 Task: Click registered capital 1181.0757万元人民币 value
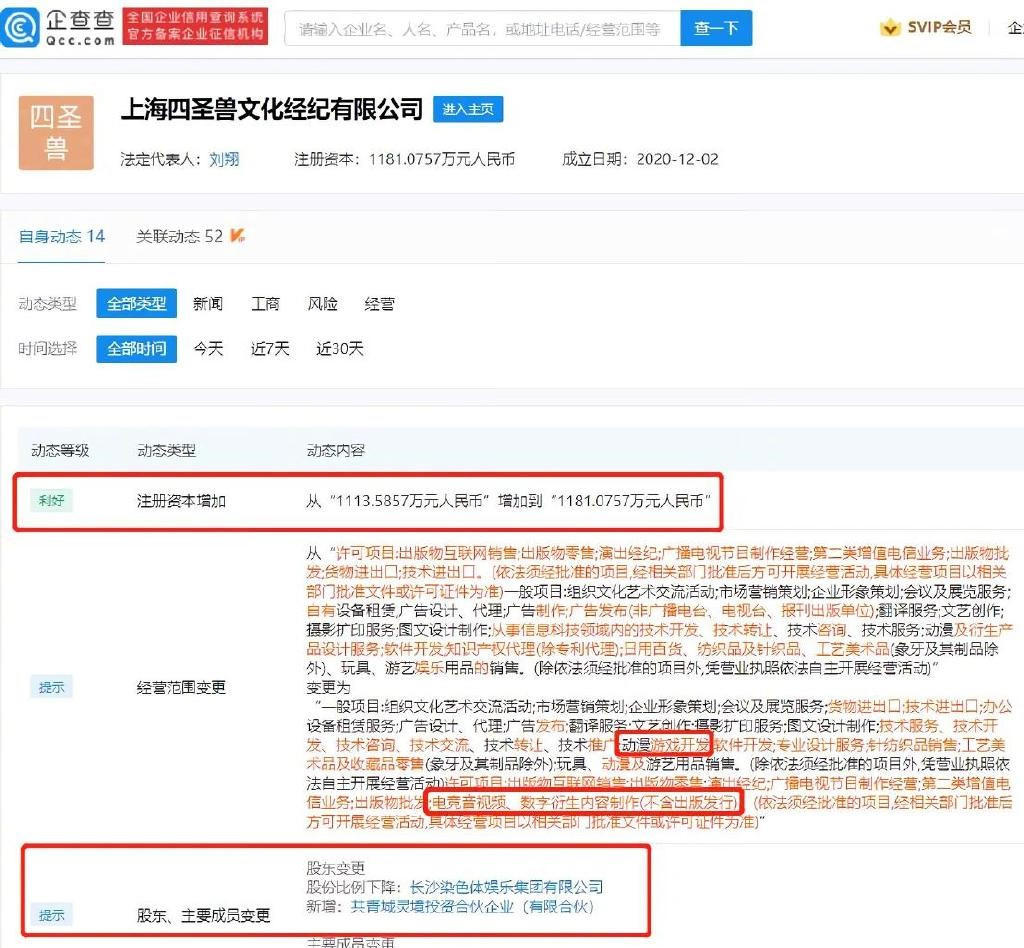pyautogui.click(x=441, y=159)
